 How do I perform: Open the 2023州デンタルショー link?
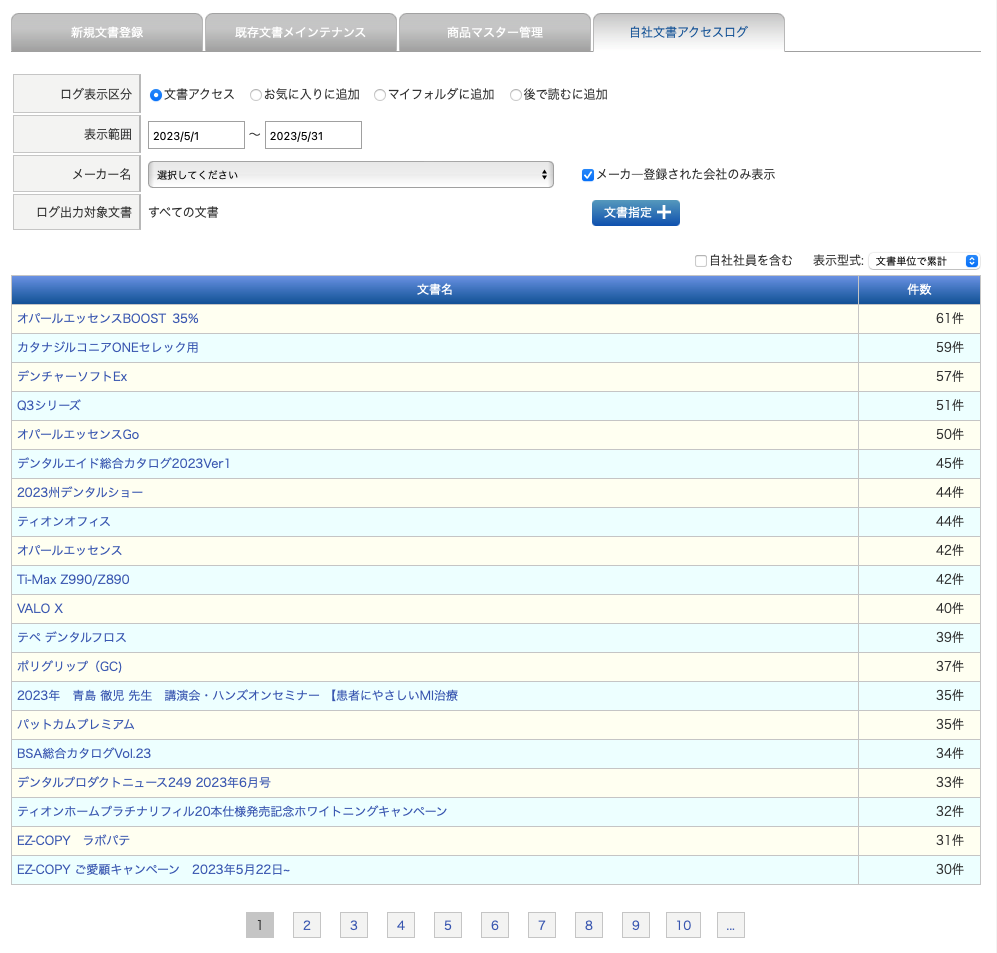click(x=80, y=493)
